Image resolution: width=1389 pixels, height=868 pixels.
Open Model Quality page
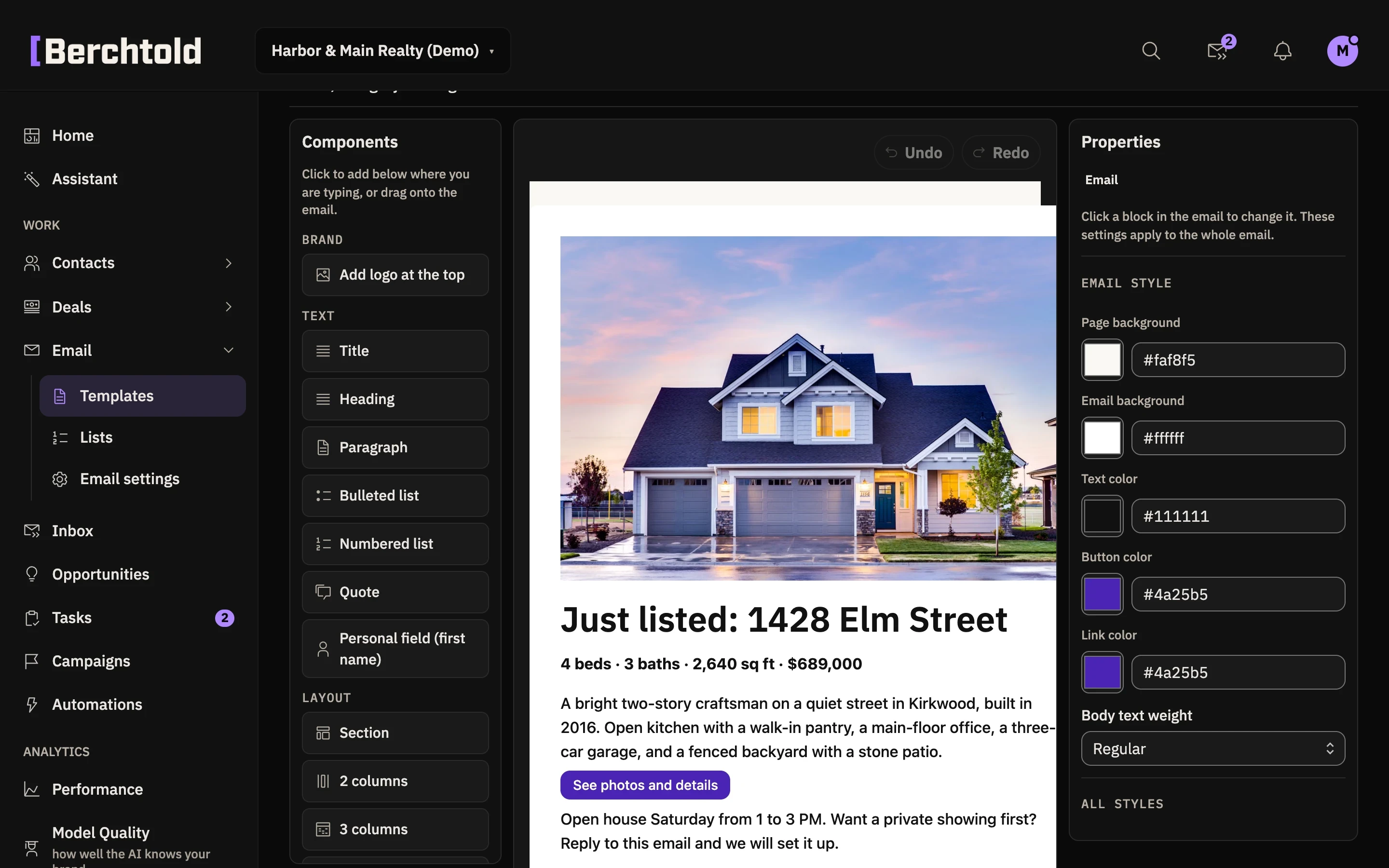tap(129, 847)
